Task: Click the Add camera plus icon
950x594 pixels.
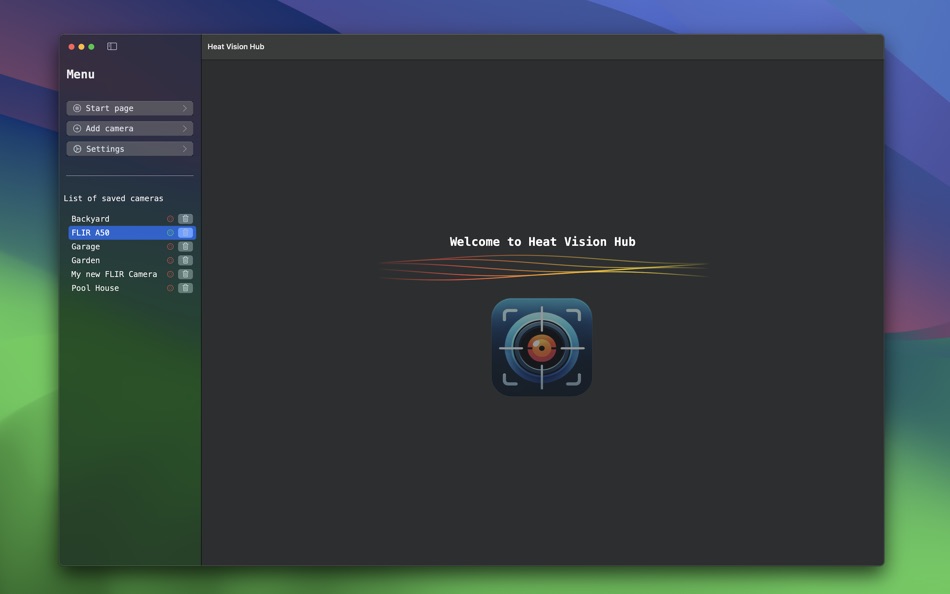Action: click(77, 128)
